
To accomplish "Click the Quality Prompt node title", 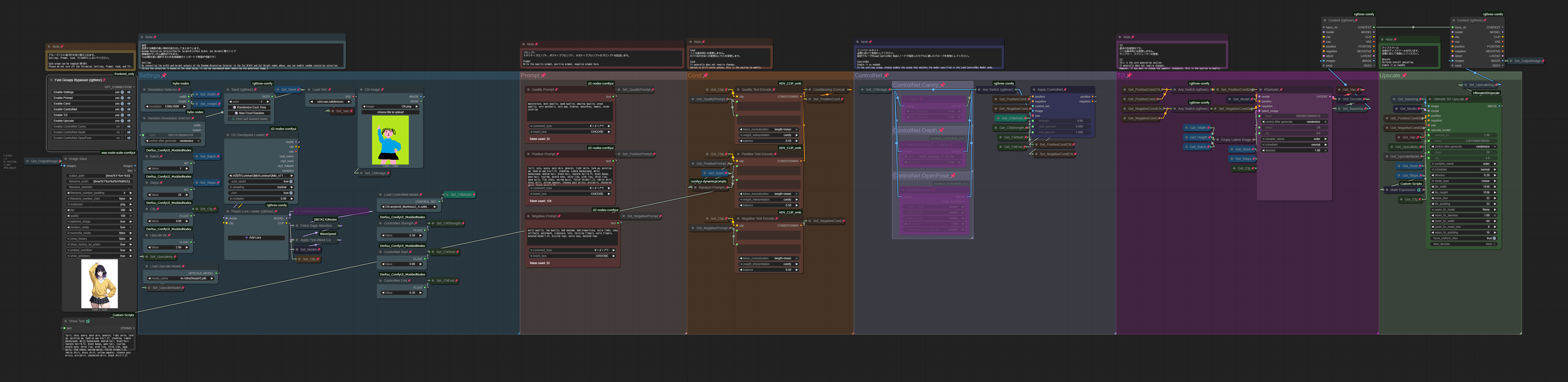I will point(543,90).
